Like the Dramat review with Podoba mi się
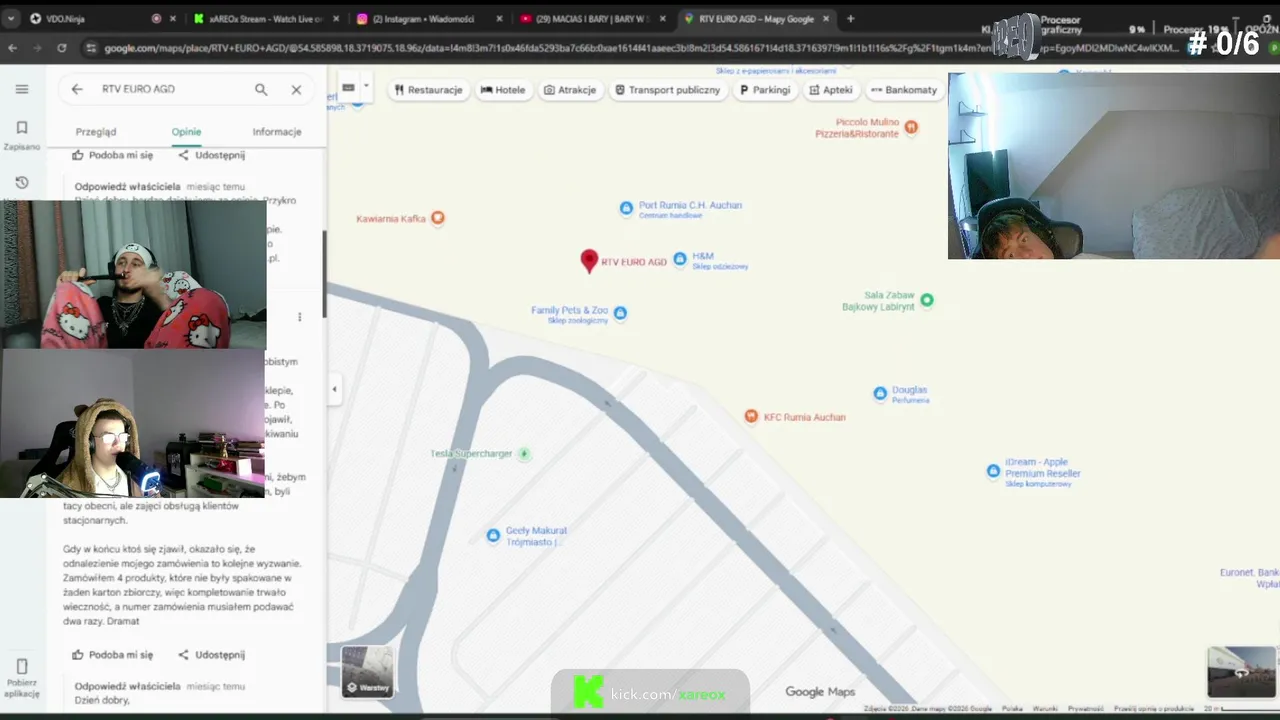Image resolution: width=1280 pixels, height=720 pixels. pos(113,655)
